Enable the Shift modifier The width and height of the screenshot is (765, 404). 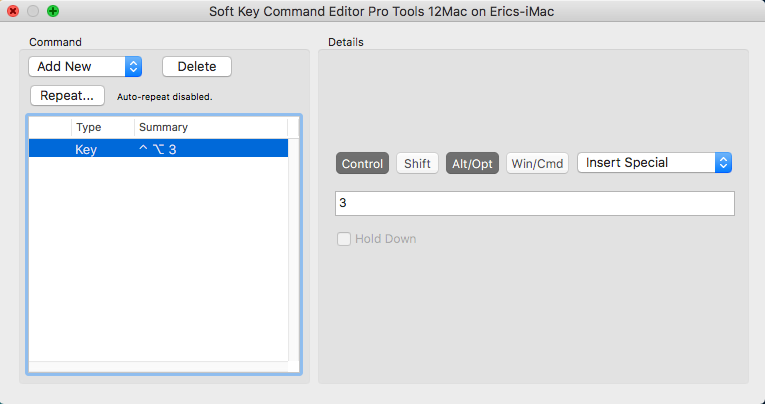417,163
